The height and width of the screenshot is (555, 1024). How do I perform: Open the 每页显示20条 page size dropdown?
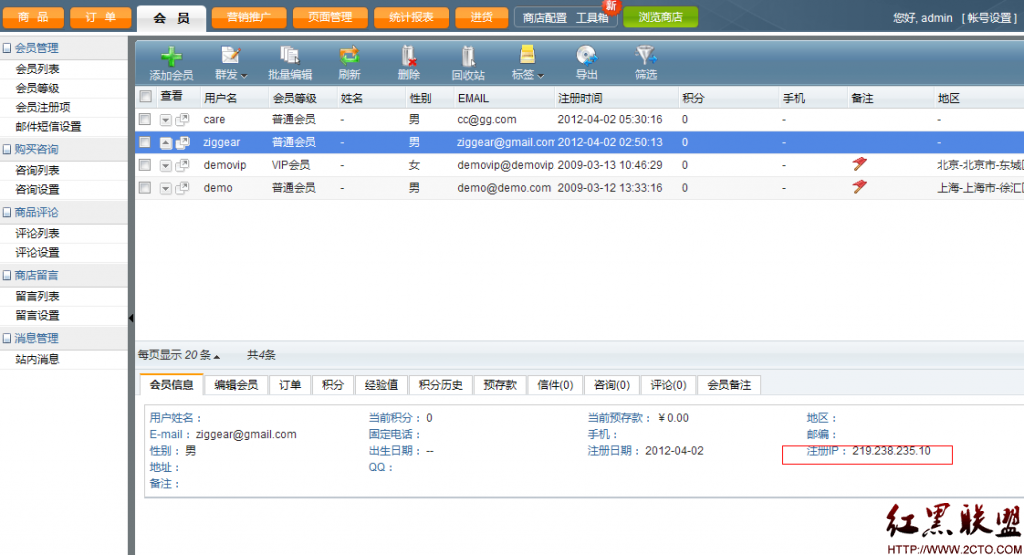(178, 355)
